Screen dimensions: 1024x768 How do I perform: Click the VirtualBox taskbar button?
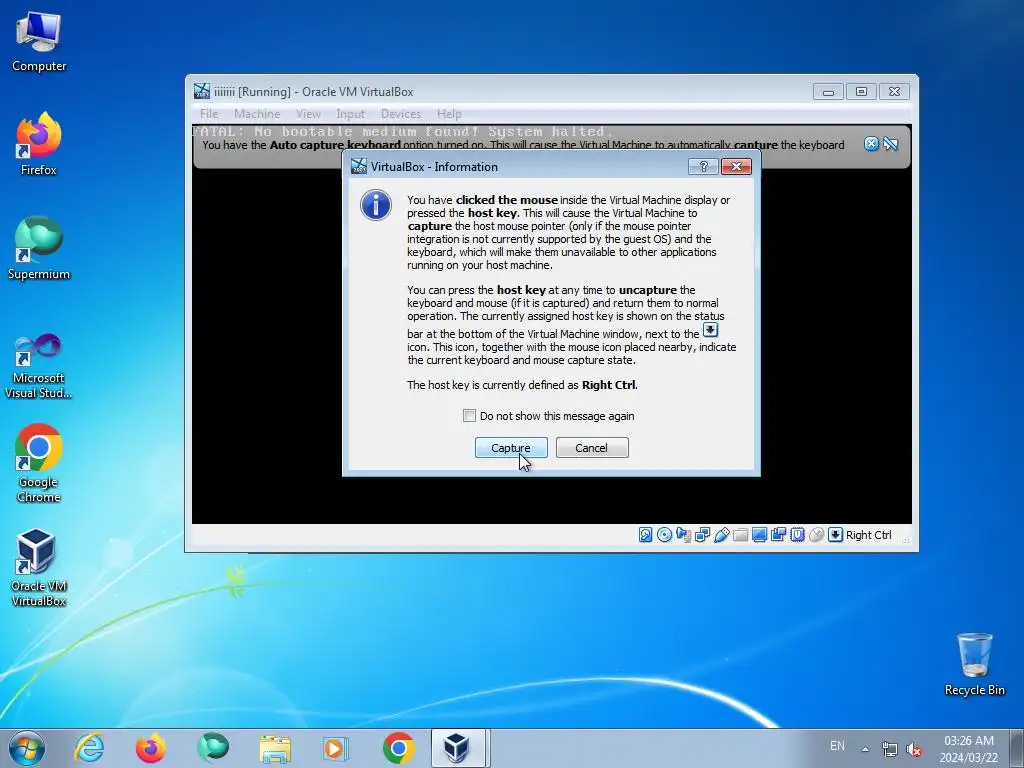click(458, 748)
